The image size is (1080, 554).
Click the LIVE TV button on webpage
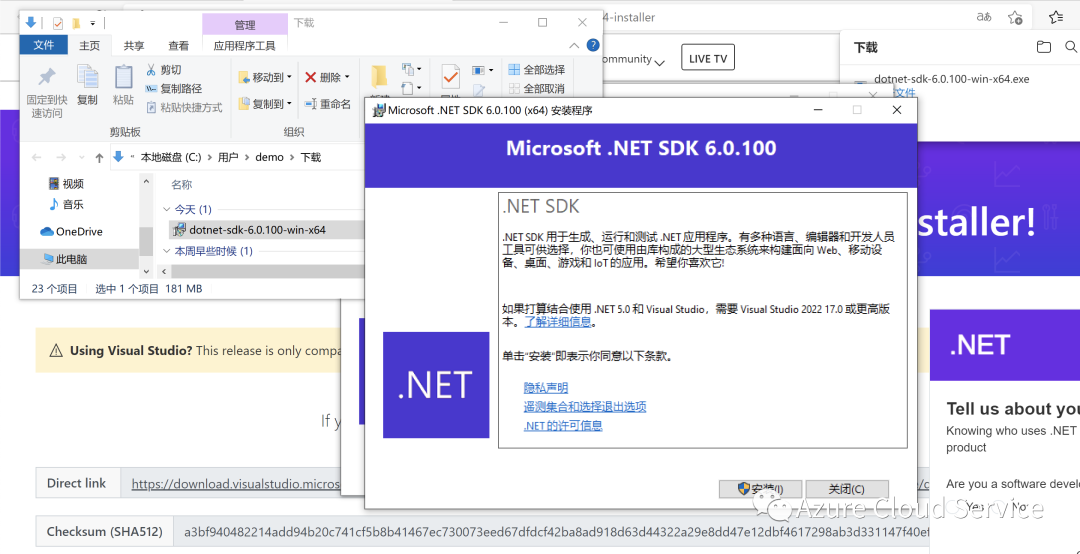pyautogui.click(x=707, y=59)
